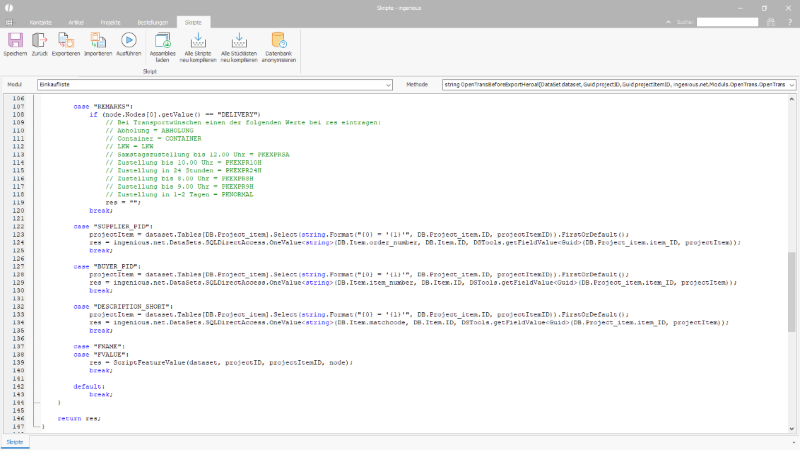Export scripts via Exportieren
This screenshot has width=800, height=450.
click(x=66, y=44)
